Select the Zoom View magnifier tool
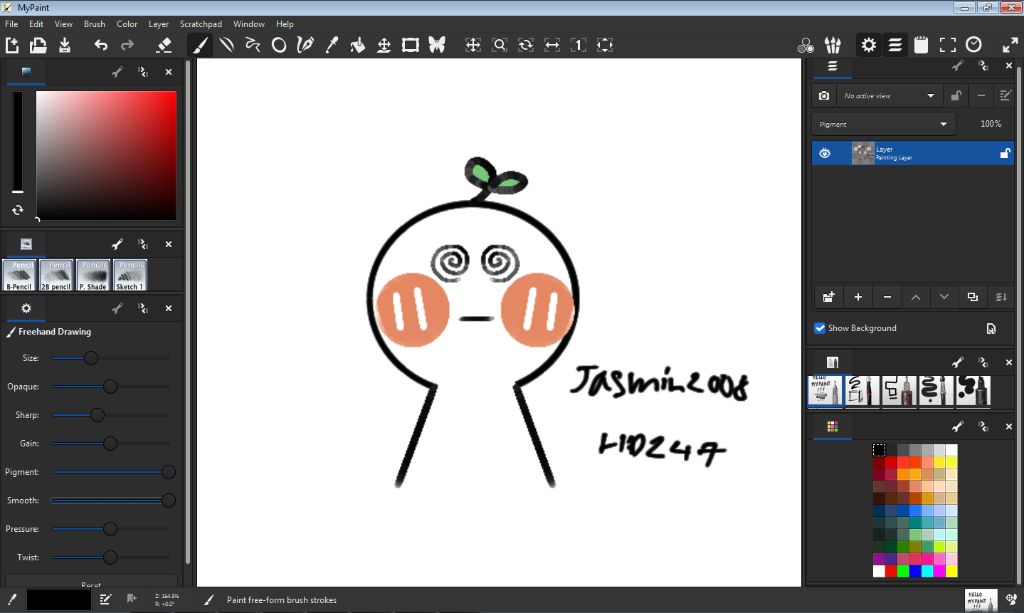1024x613 pixels. pos(500,45)
